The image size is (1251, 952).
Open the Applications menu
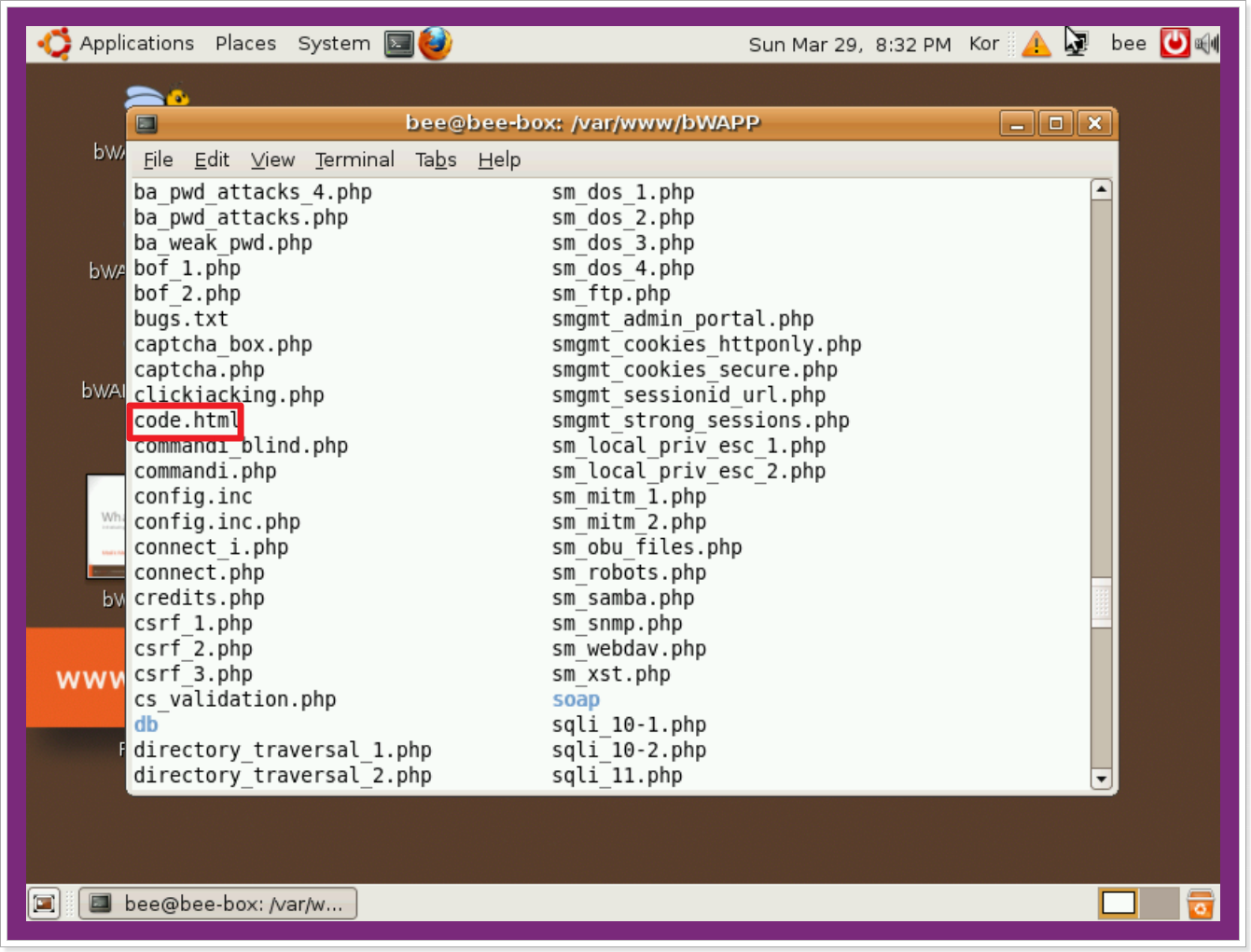pyautogui.click(x=137, y=43)
